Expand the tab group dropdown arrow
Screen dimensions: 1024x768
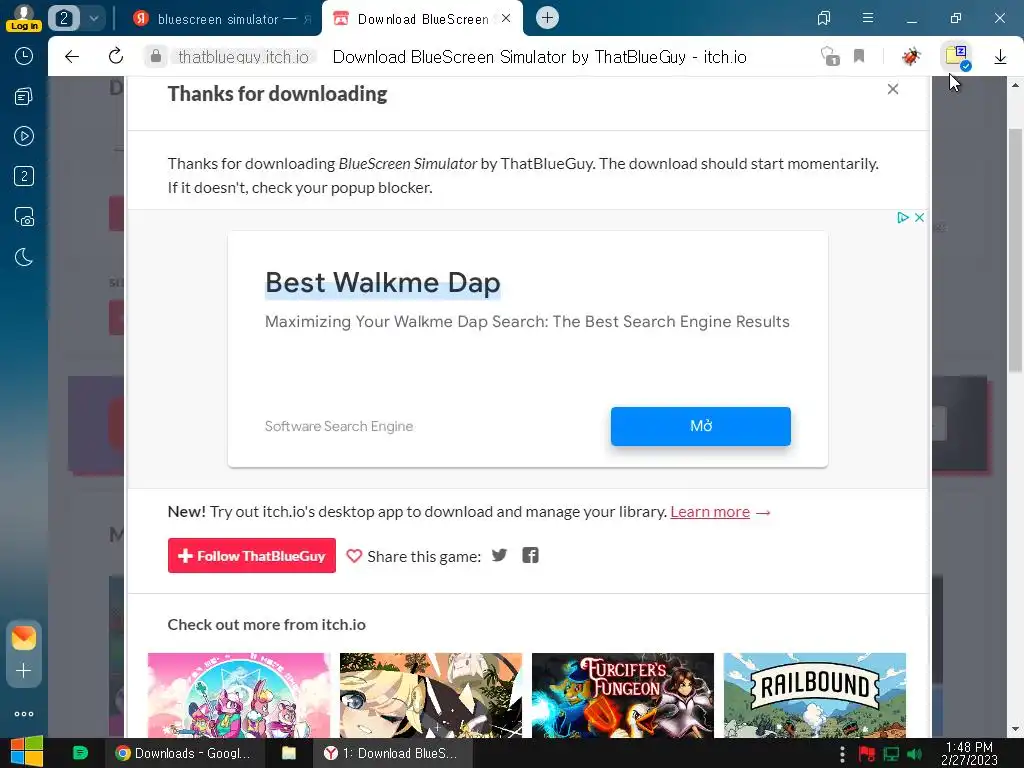tap(93, 18)
